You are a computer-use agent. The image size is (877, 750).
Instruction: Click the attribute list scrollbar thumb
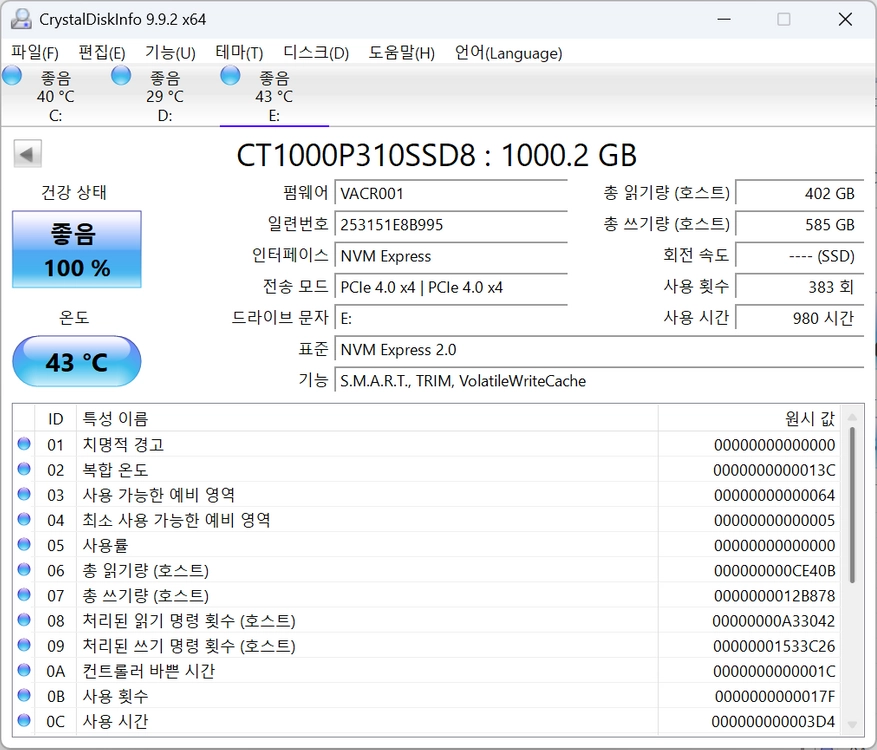point(852,505)
